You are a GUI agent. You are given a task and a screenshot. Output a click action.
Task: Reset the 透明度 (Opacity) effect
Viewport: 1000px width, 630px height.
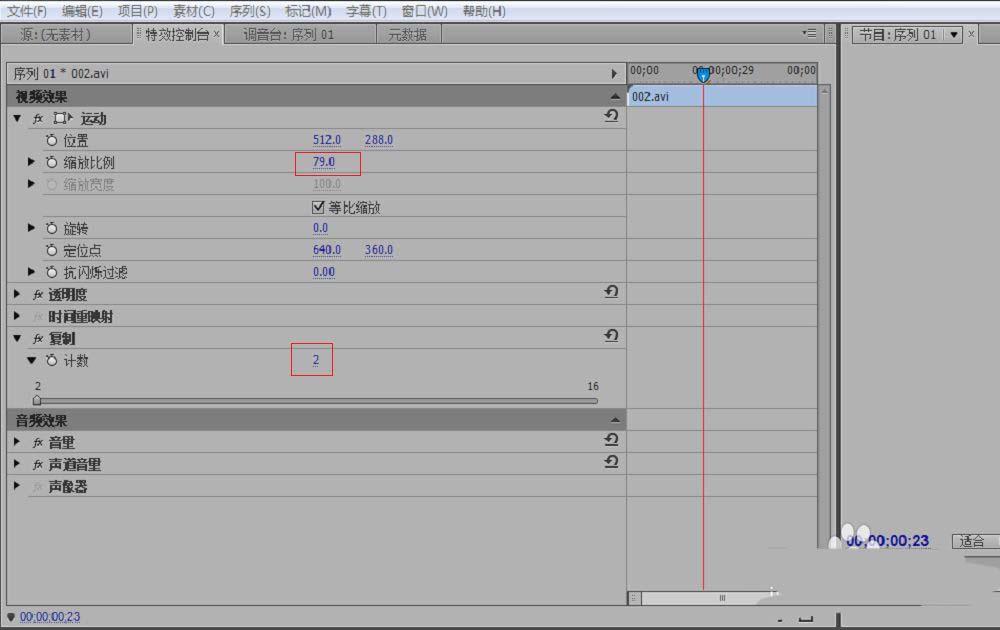tap(611, 292)
